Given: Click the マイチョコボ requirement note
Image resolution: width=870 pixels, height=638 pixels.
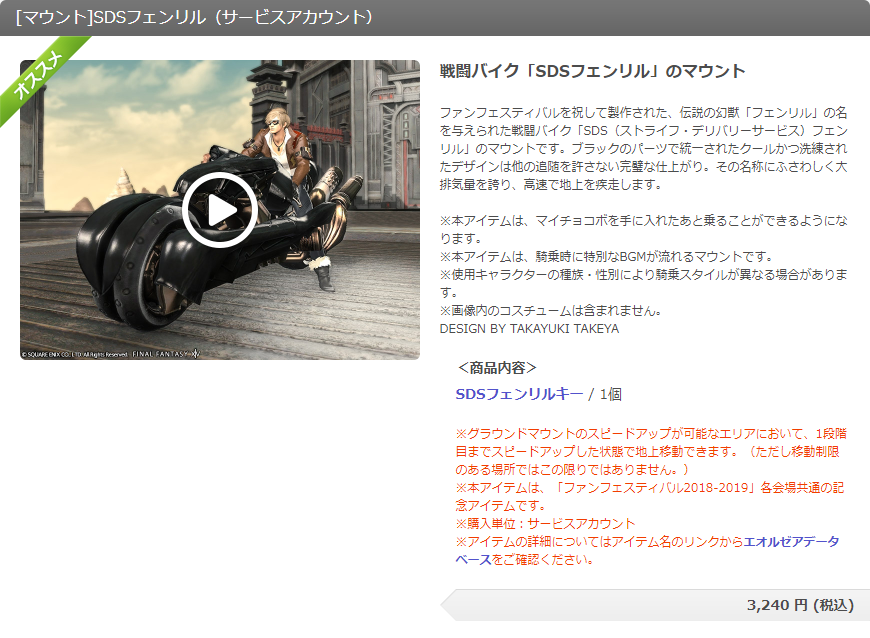Looking at the screenshot, I should point(644,230).
